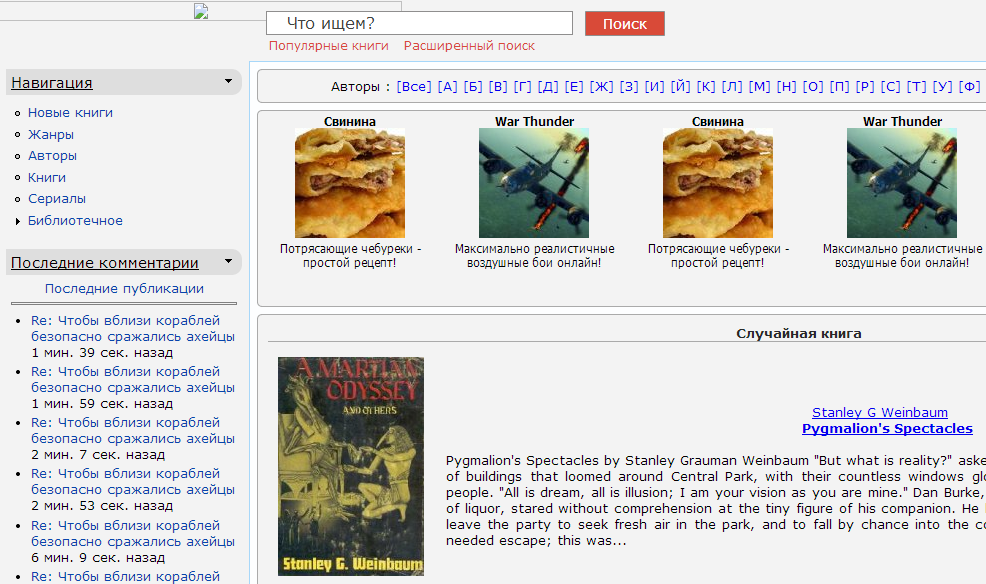Select Сериалы in navigation menu
Image resolution: width=986 pixels, height=584 pixels.
click(57, 199)
